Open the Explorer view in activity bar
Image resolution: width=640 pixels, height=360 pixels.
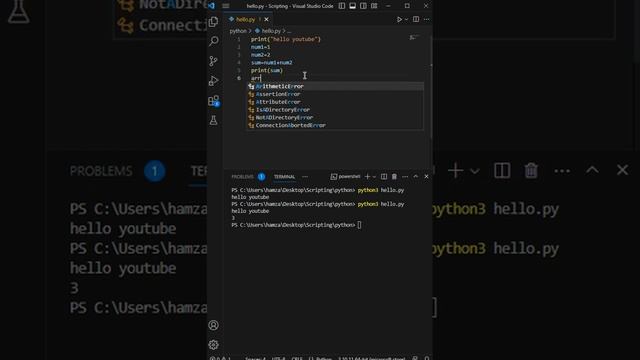coord(213,22)
